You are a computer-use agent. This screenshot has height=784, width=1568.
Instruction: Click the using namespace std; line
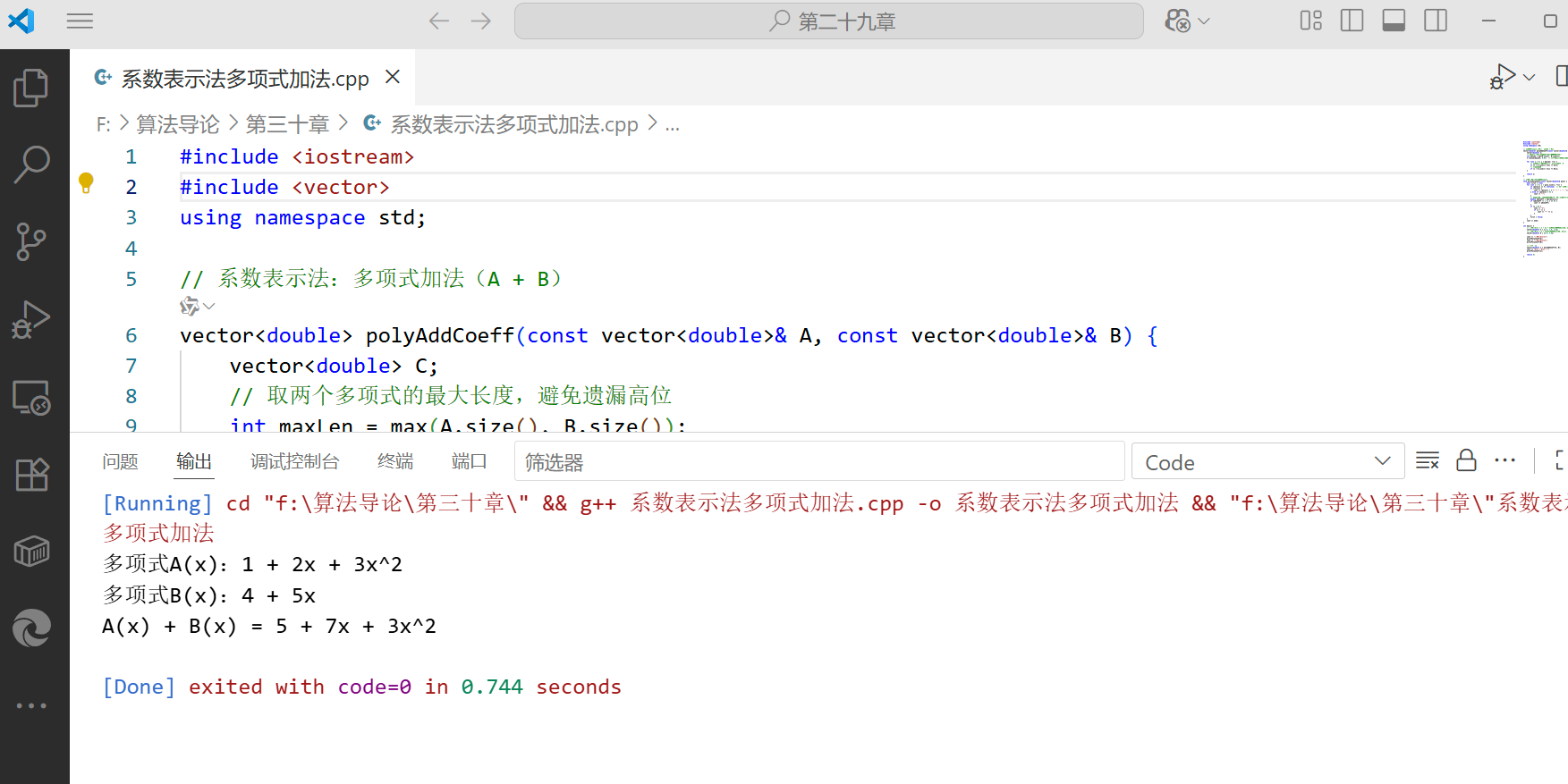click(302, 218)
